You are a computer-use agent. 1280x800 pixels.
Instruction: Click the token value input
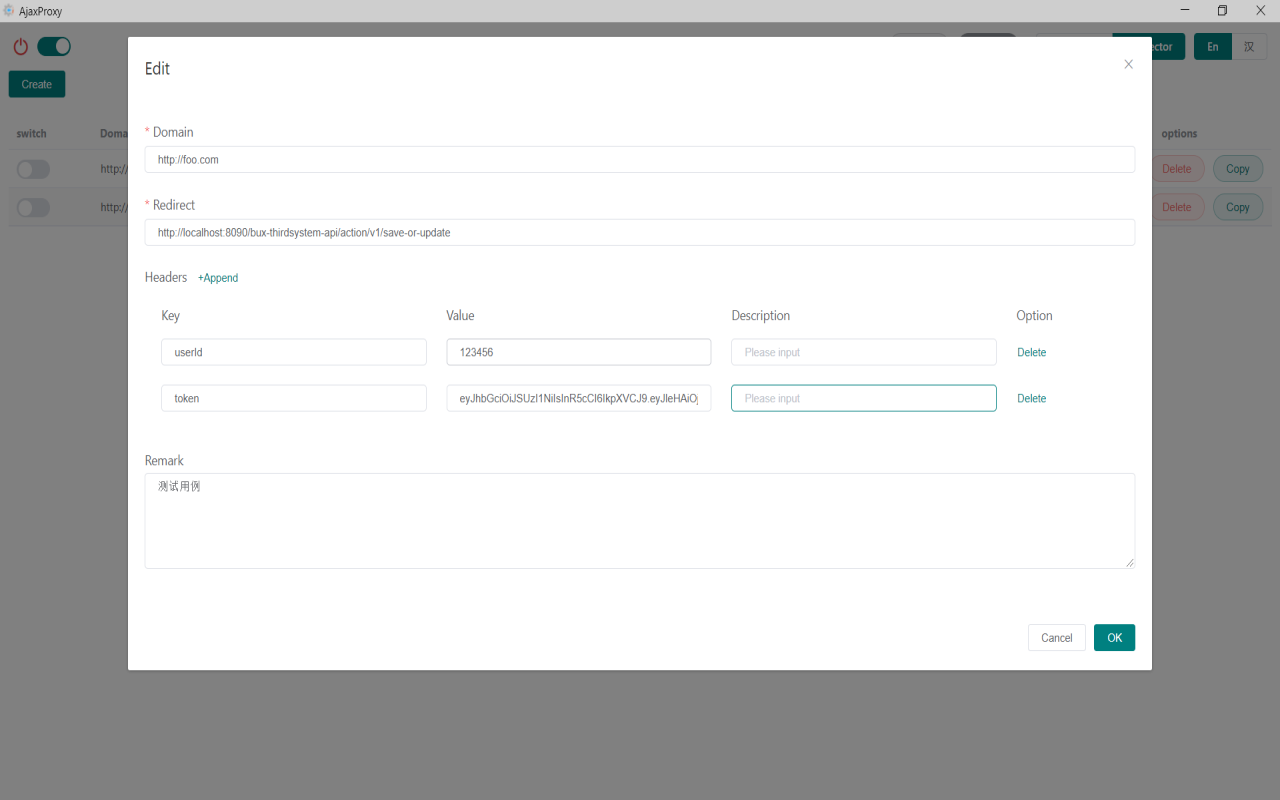[579, 398]
